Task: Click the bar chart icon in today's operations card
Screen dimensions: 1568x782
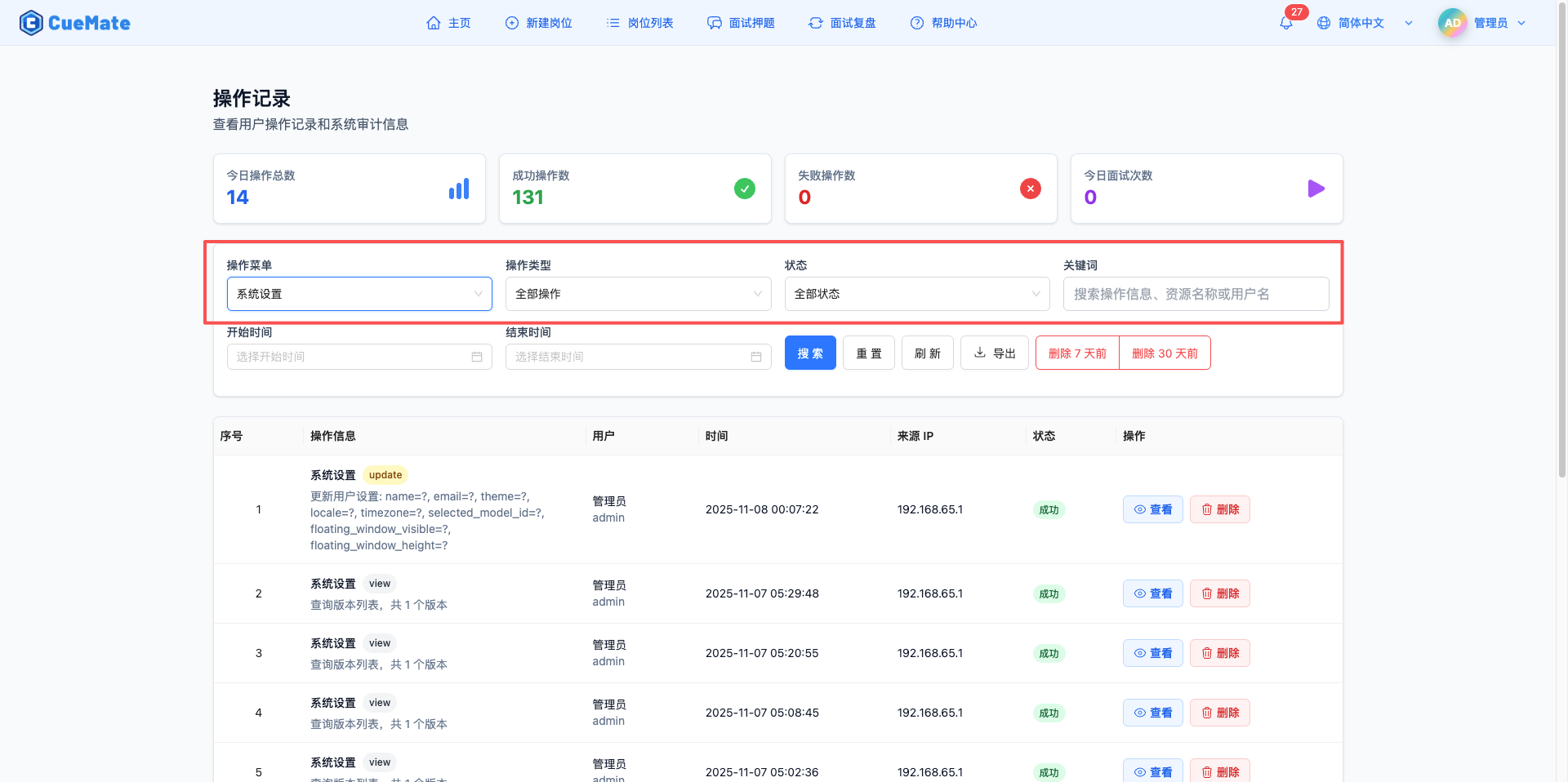Action: coord(459,189)
